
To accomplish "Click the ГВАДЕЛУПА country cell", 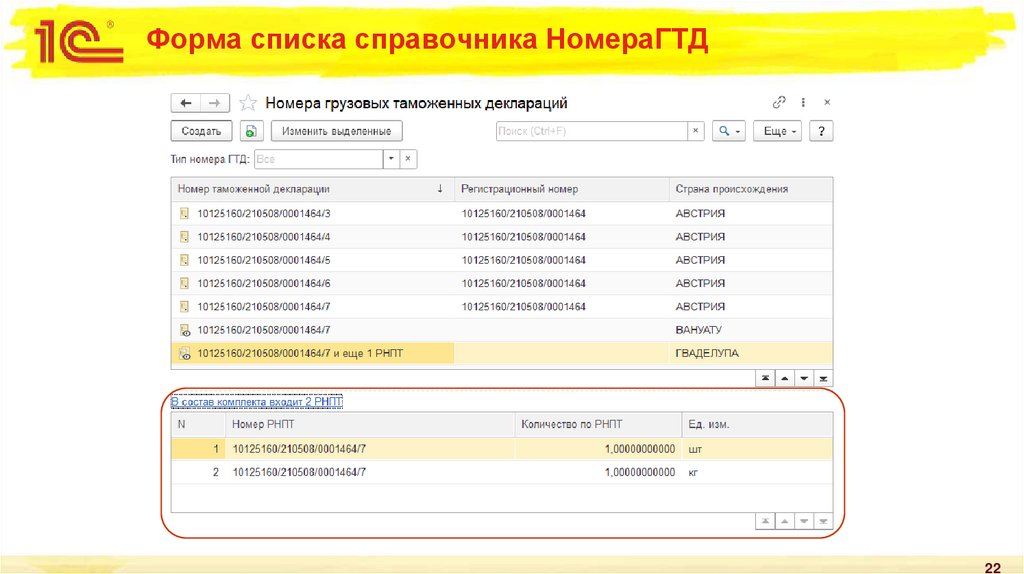I will coord(751,353).
